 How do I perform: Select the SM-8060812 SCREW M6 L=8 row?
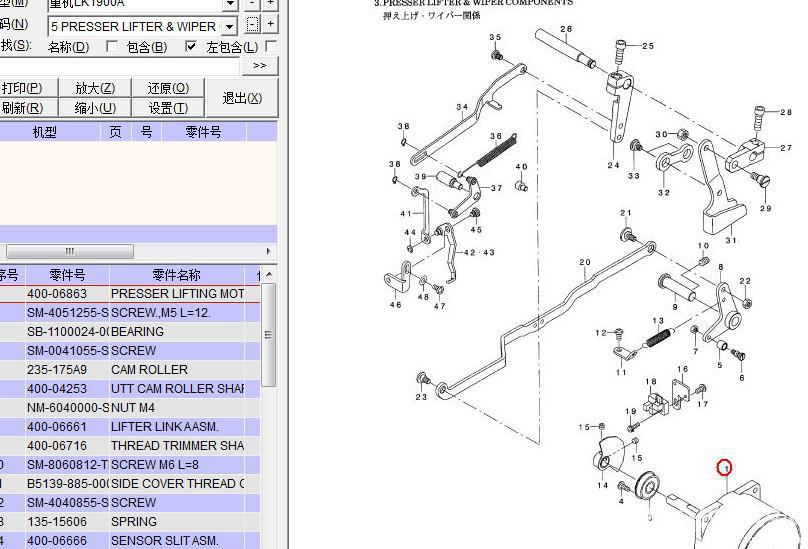[x=130, y=465]
